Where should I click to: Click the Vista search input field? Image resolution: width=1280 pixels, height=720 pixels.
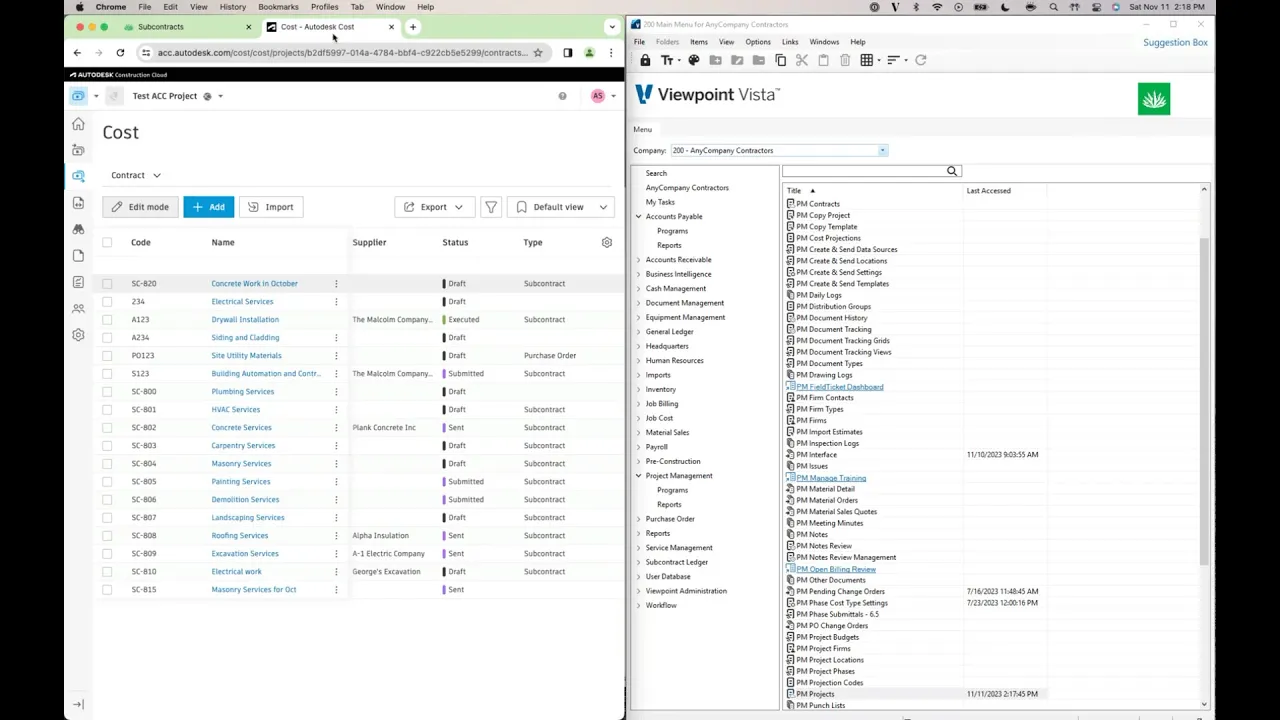tap(864, 171)
